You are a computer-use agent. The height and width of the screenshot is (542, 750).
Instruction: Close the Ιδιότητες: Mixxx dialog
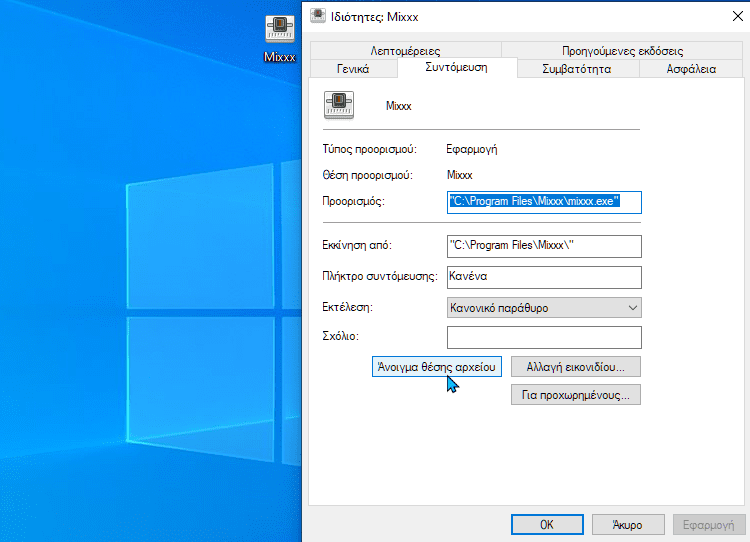(x=737, y=16)
